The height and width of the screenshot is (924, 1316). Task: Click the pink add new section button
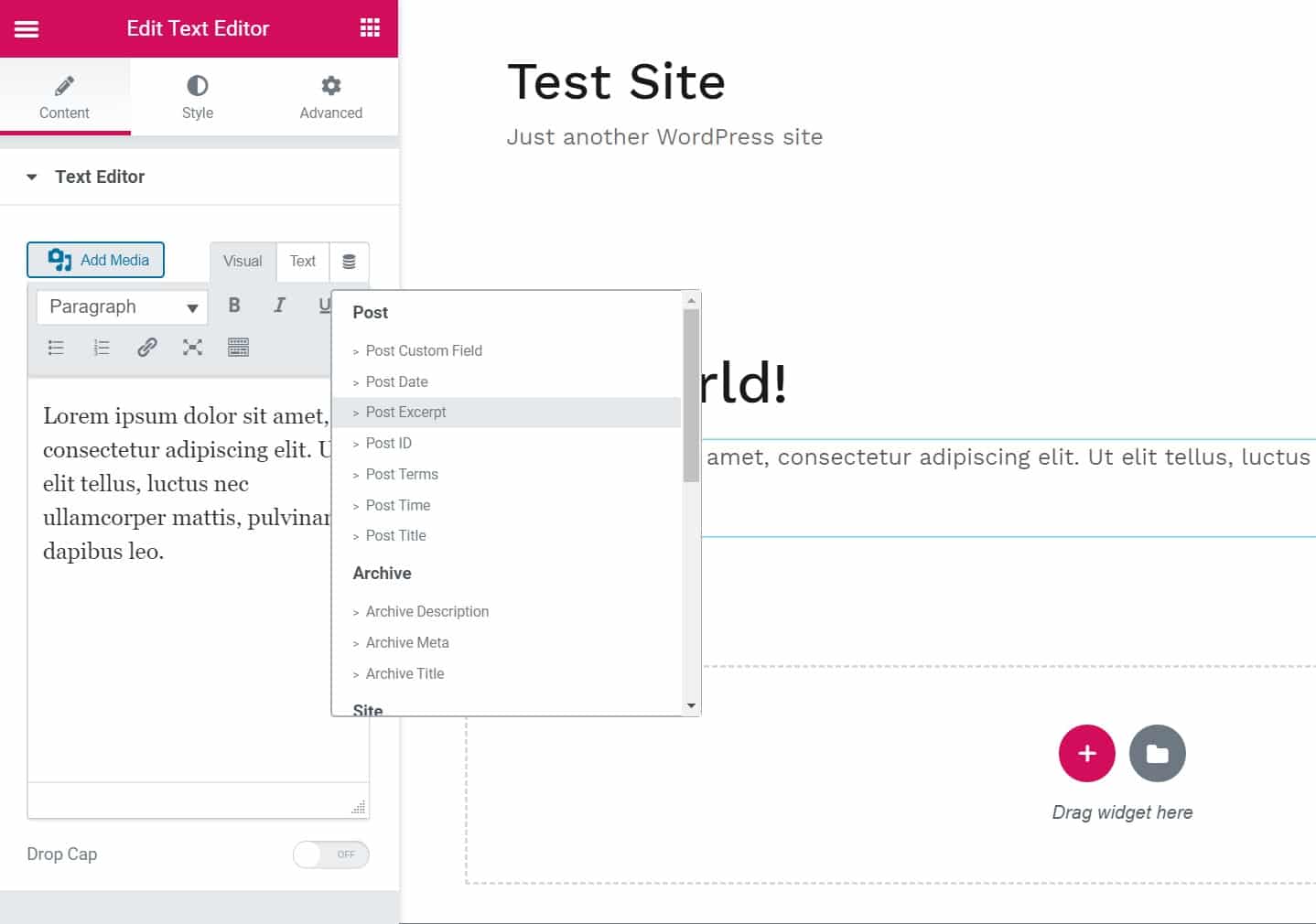[1086, 754]
